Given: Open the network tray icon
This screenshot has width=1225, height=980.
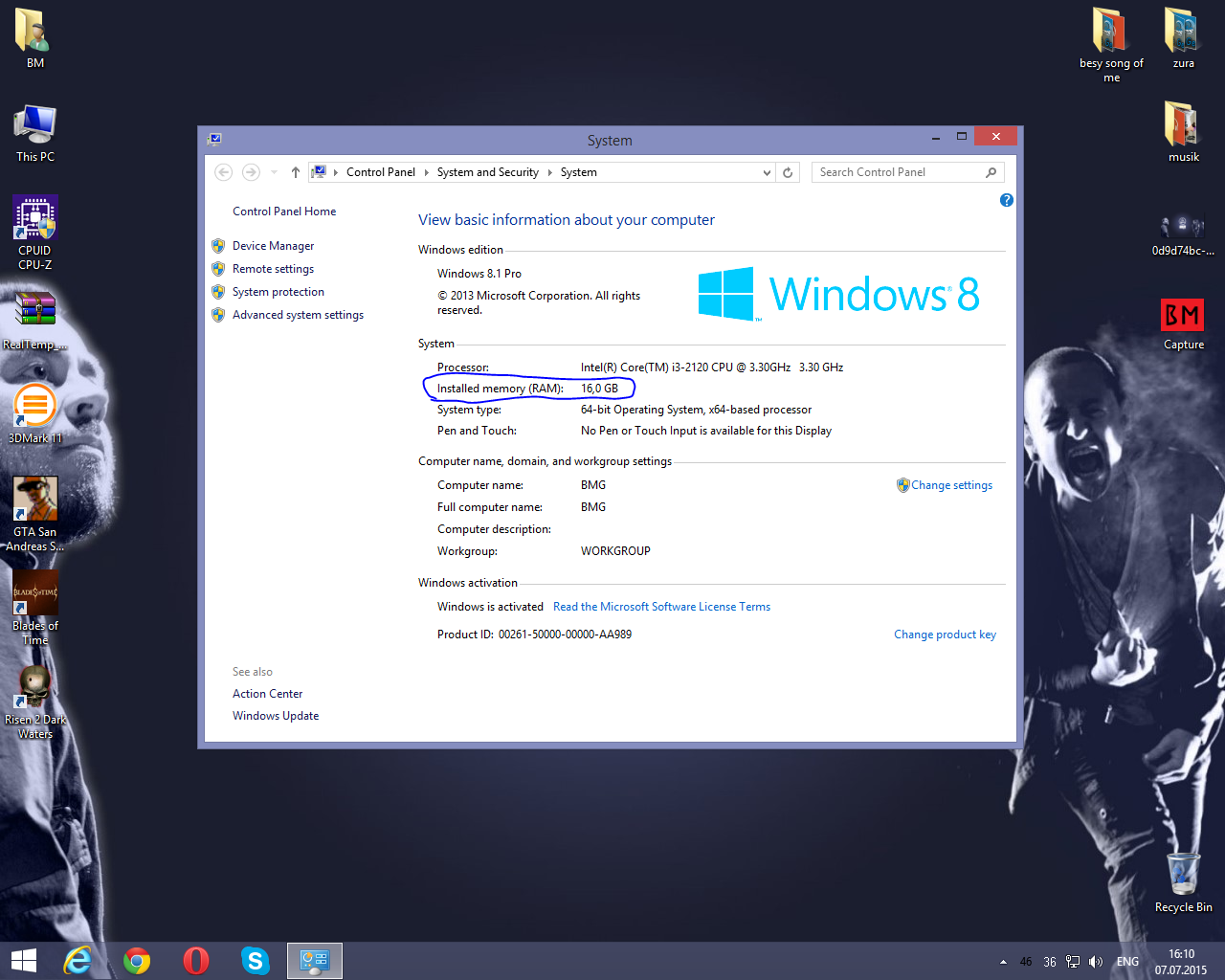Looking at the screenshot, I should 1073,962.
